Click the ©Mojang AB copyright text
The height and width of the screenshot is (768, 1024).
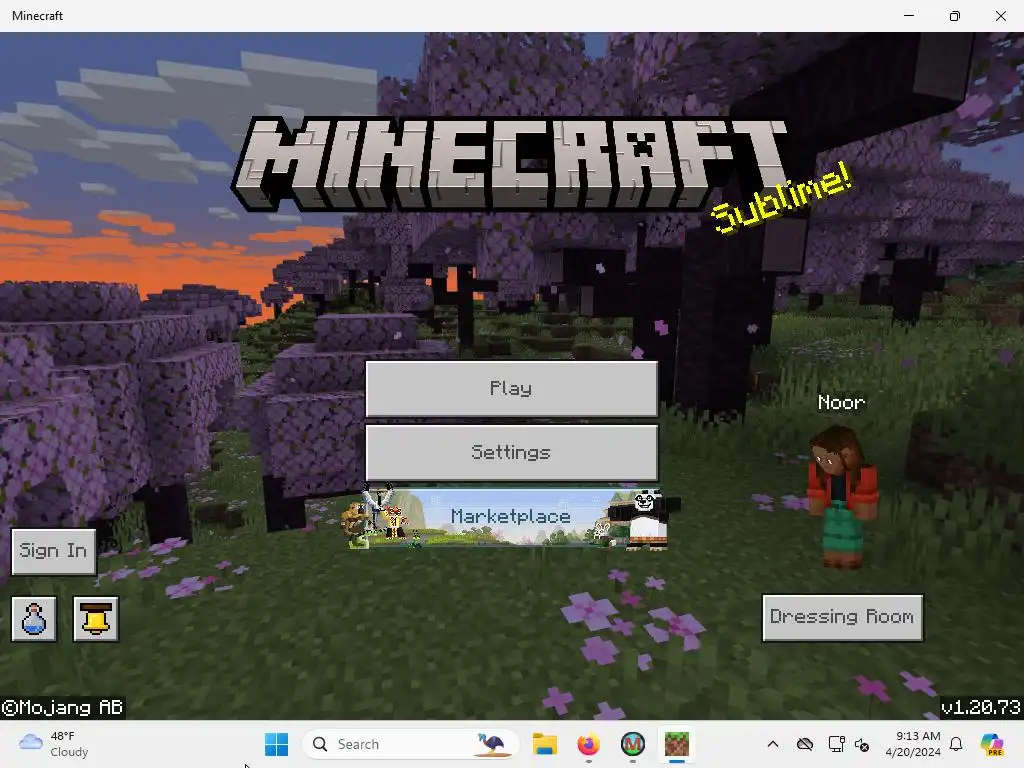click(x=63, y=707)
